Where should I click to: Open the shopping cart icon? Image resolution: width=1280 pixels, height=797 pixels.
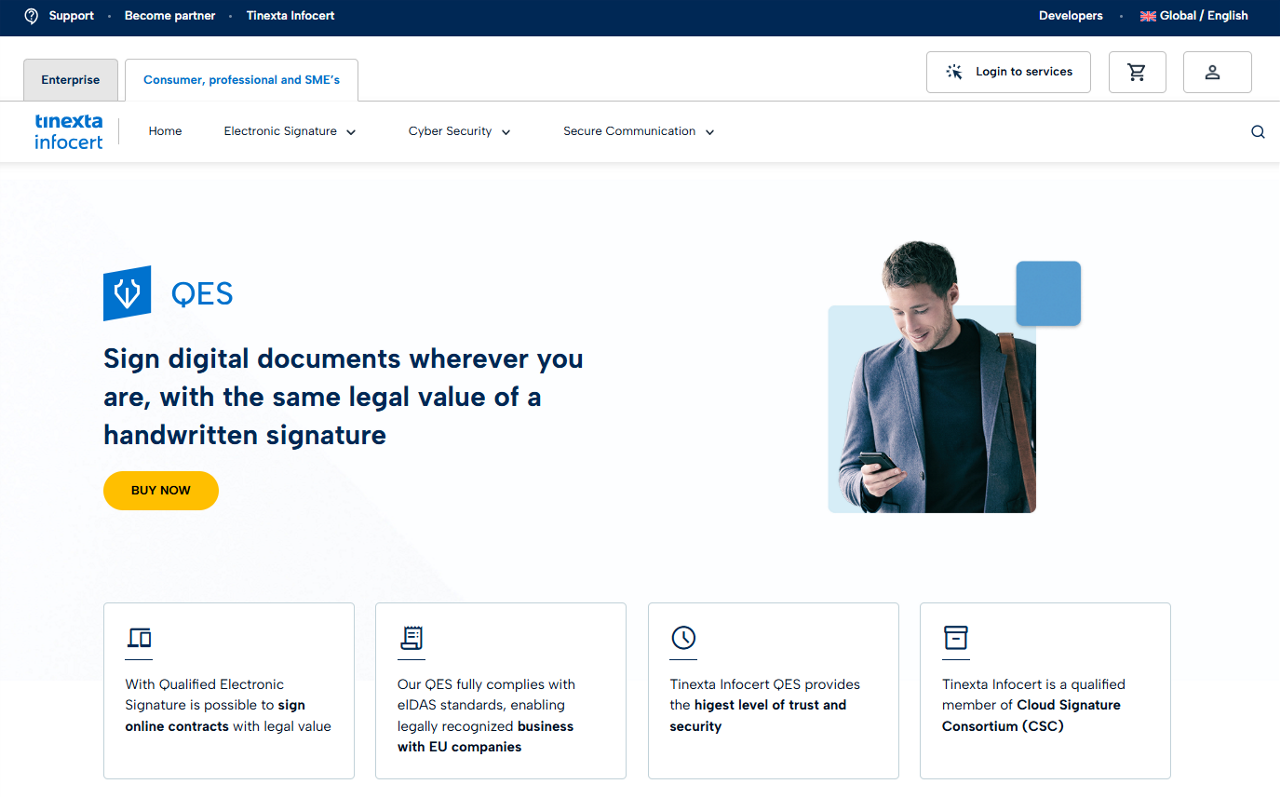tap(1137, 72)
